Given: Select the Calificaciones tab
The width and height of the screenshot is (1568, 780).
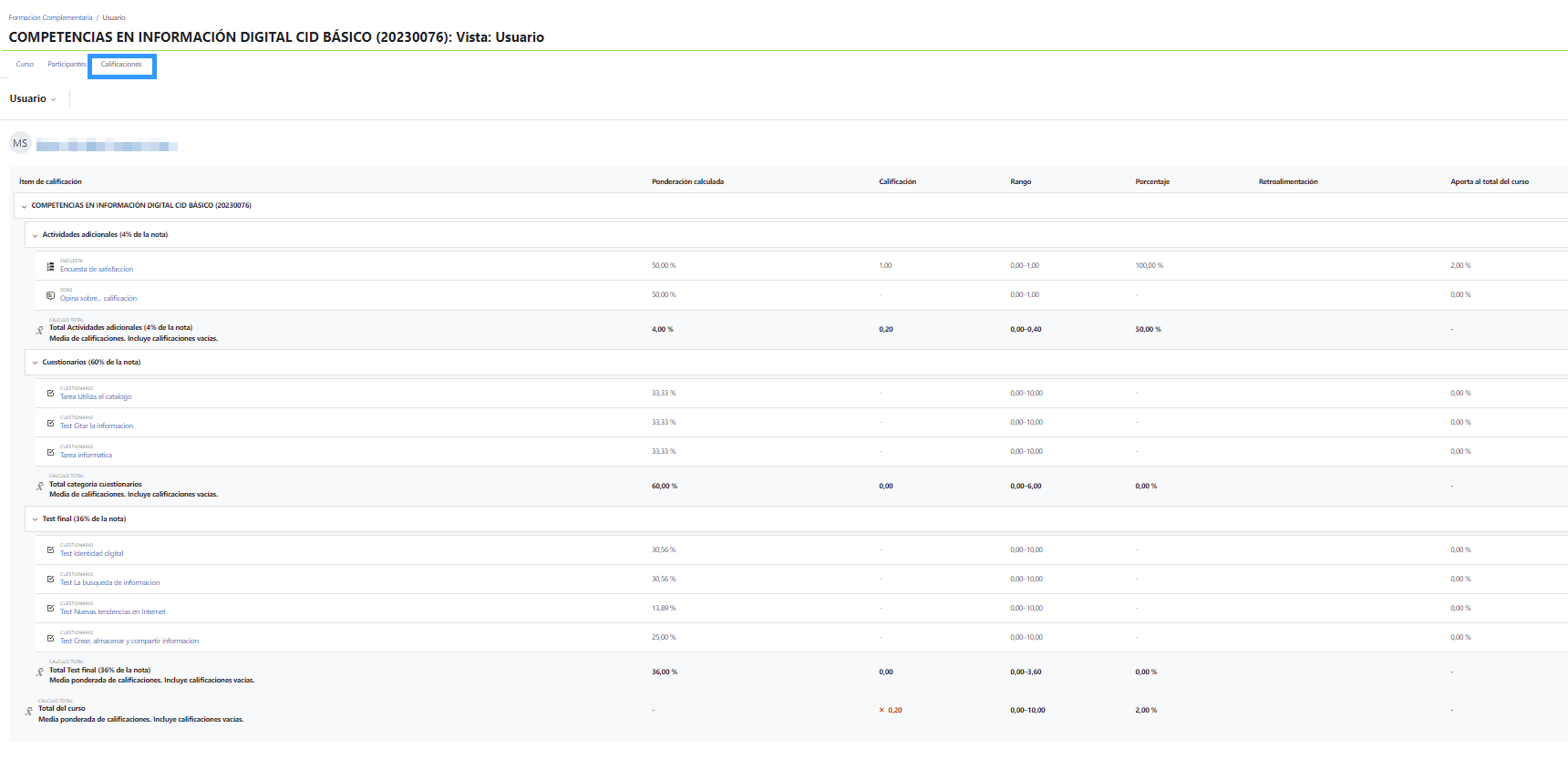Looking at the screenshot, I should pos(121,65).
